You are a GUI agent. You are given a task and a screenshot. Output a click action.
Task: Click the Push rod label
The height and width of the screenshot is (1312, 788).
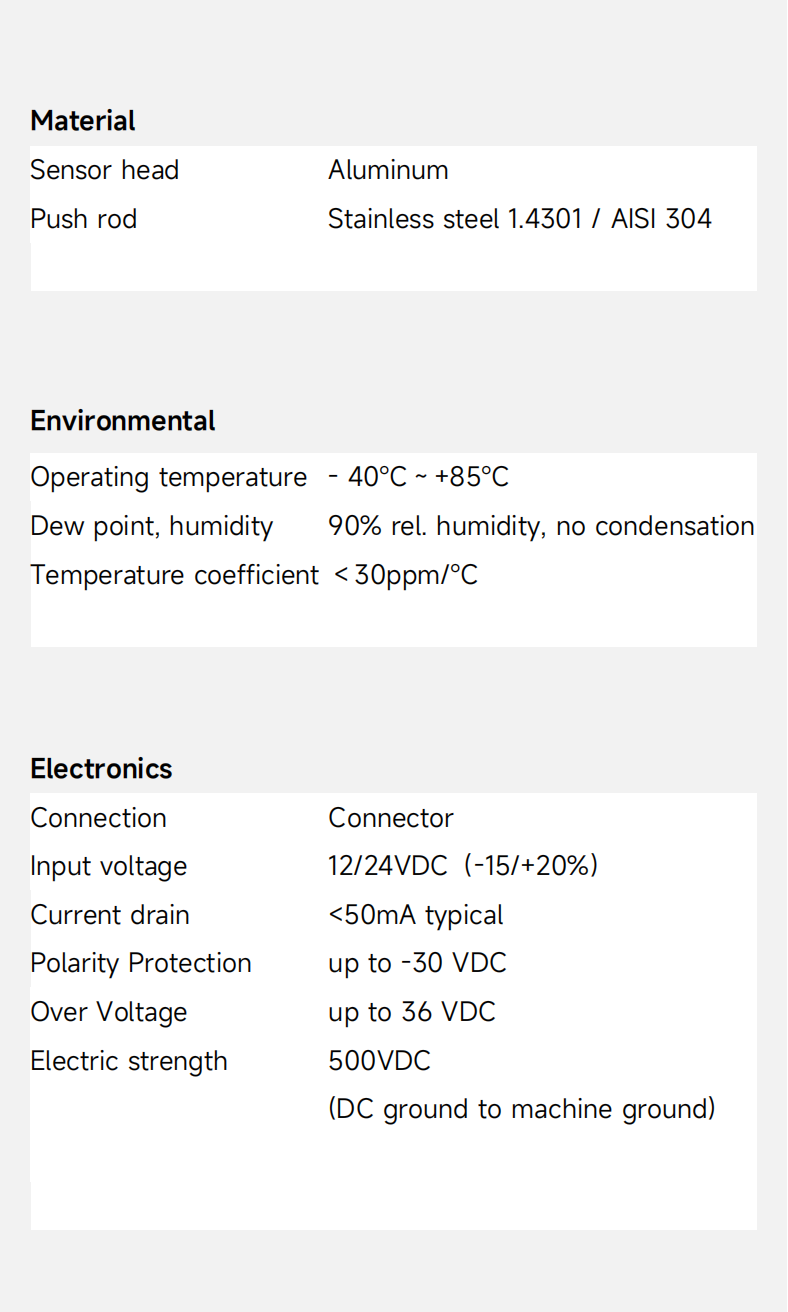point(84,219)
